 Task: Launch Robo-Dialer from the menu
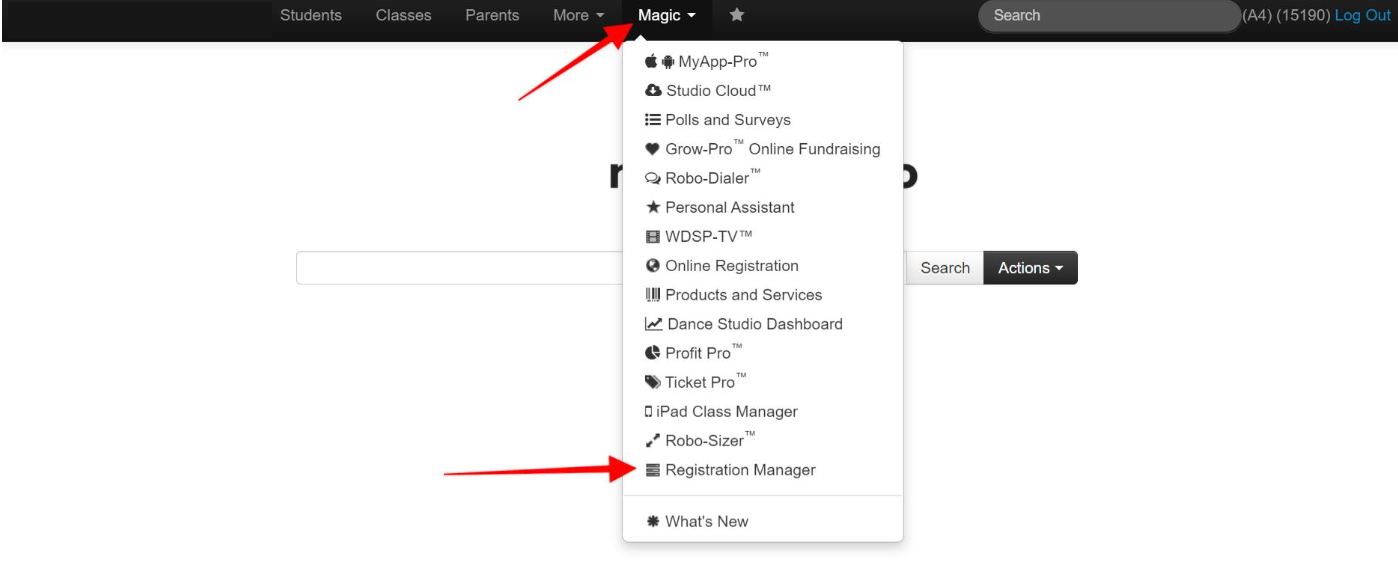click(x=763, y=178)
